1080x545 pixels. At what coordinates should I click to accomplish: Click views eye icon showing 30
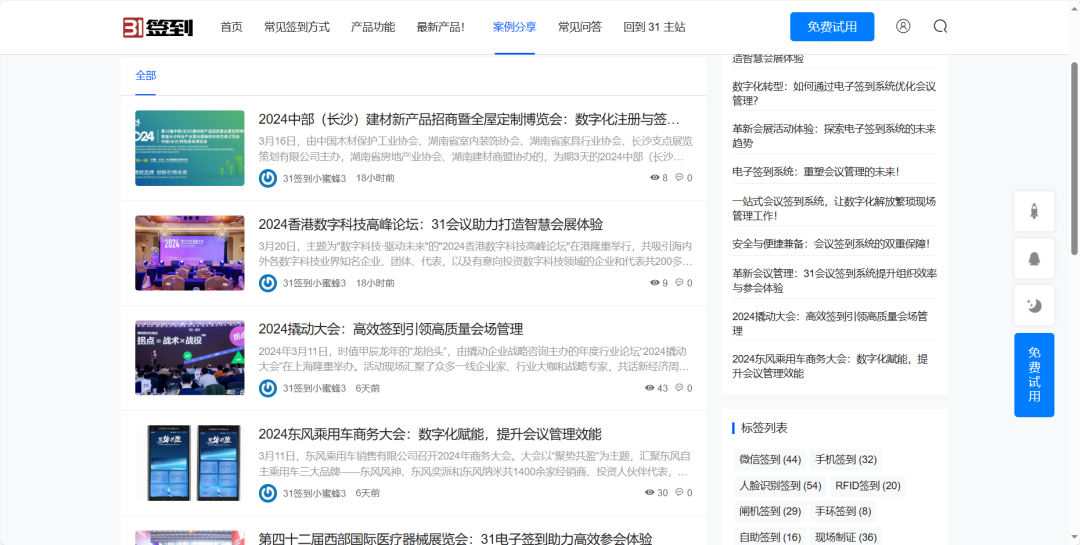(649, 493)
